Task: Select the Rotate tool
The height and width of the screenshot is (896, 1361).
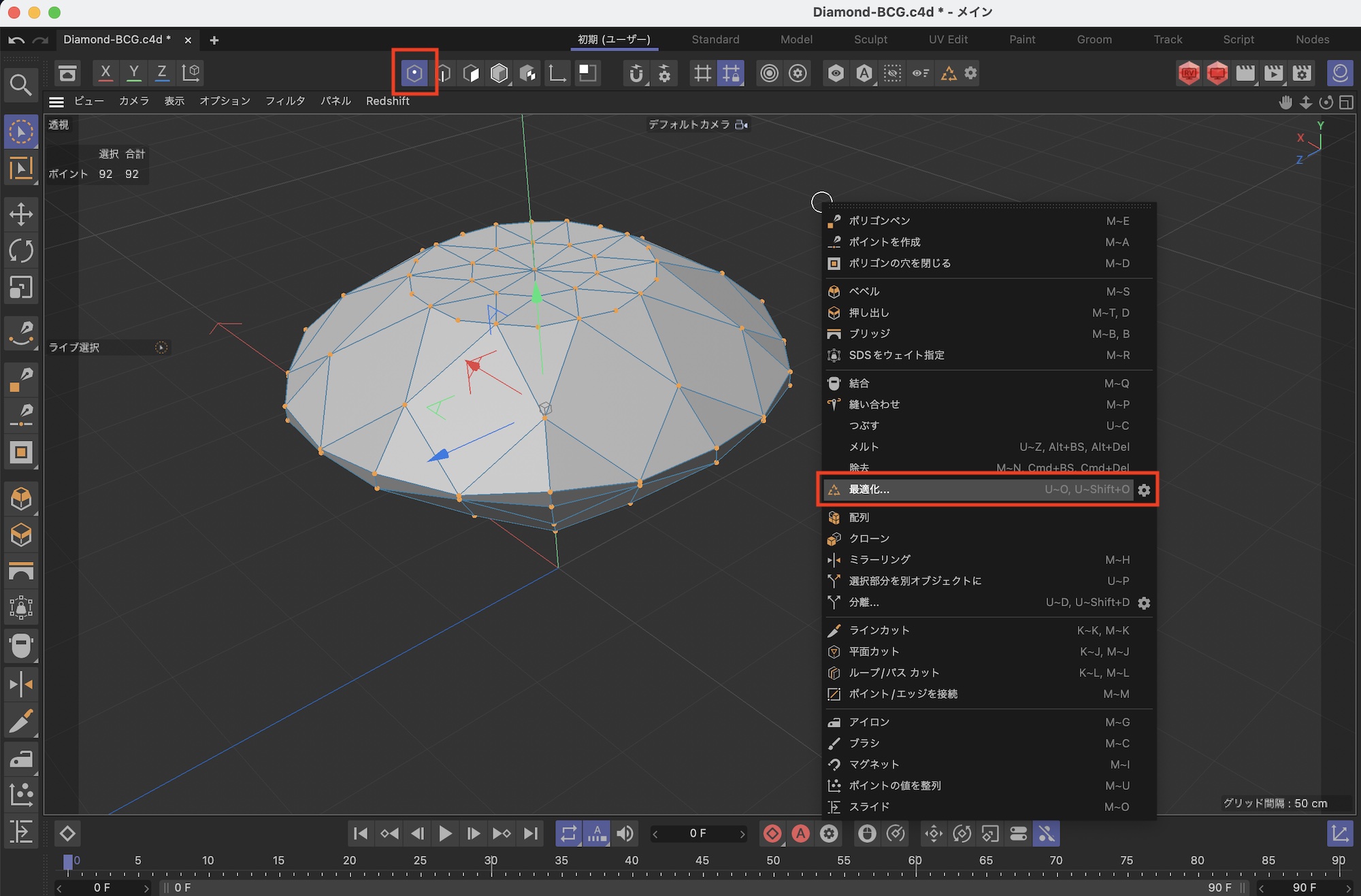Action: [x=21, y=251]
